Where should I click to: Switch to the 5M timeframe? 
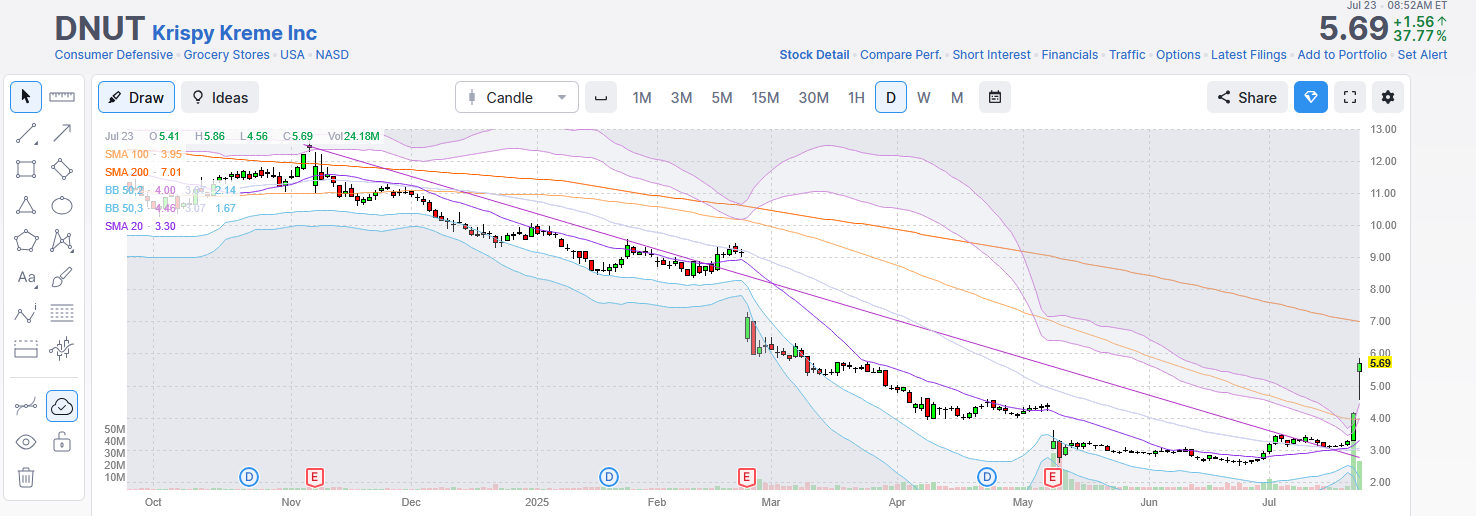tap(722, 97)
